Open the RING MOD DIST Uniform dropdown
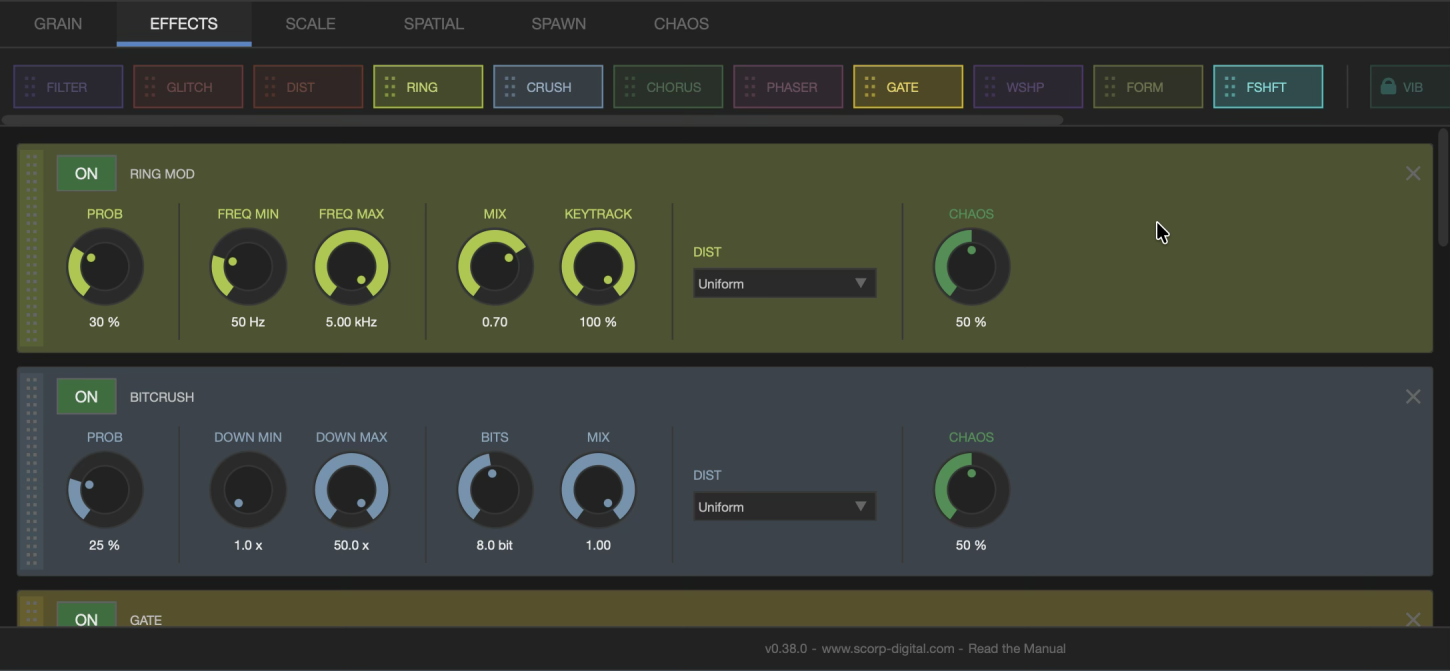The image size is (1450, 671). coord(784,283)
